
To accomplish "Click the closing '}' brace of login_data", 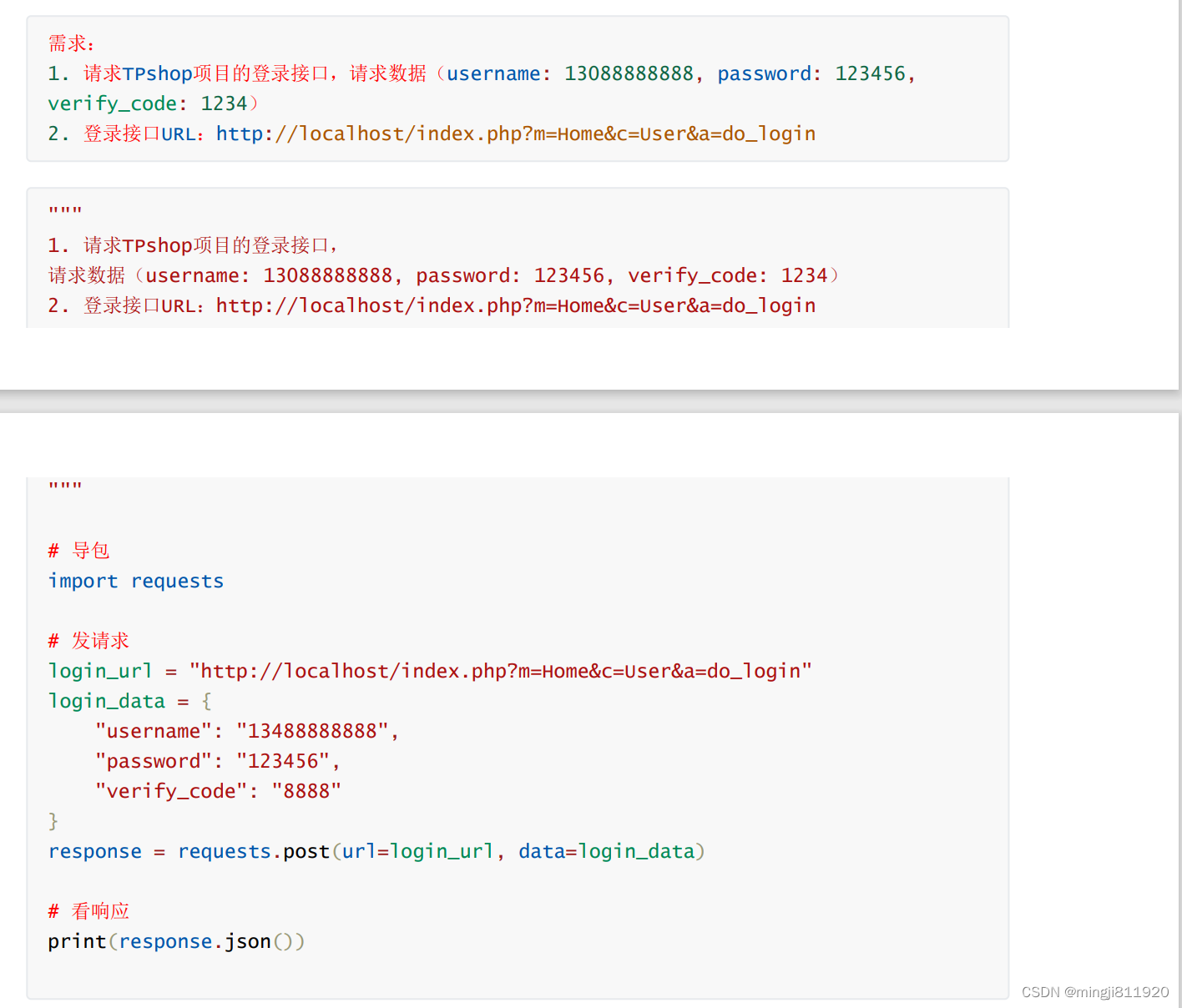I will click(53, 821).
